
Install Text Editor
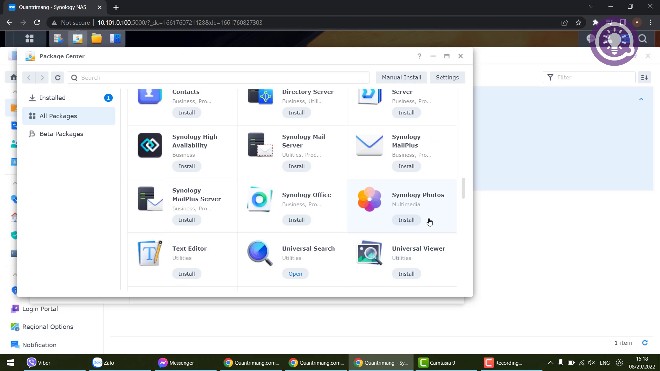tap(186, 274)
